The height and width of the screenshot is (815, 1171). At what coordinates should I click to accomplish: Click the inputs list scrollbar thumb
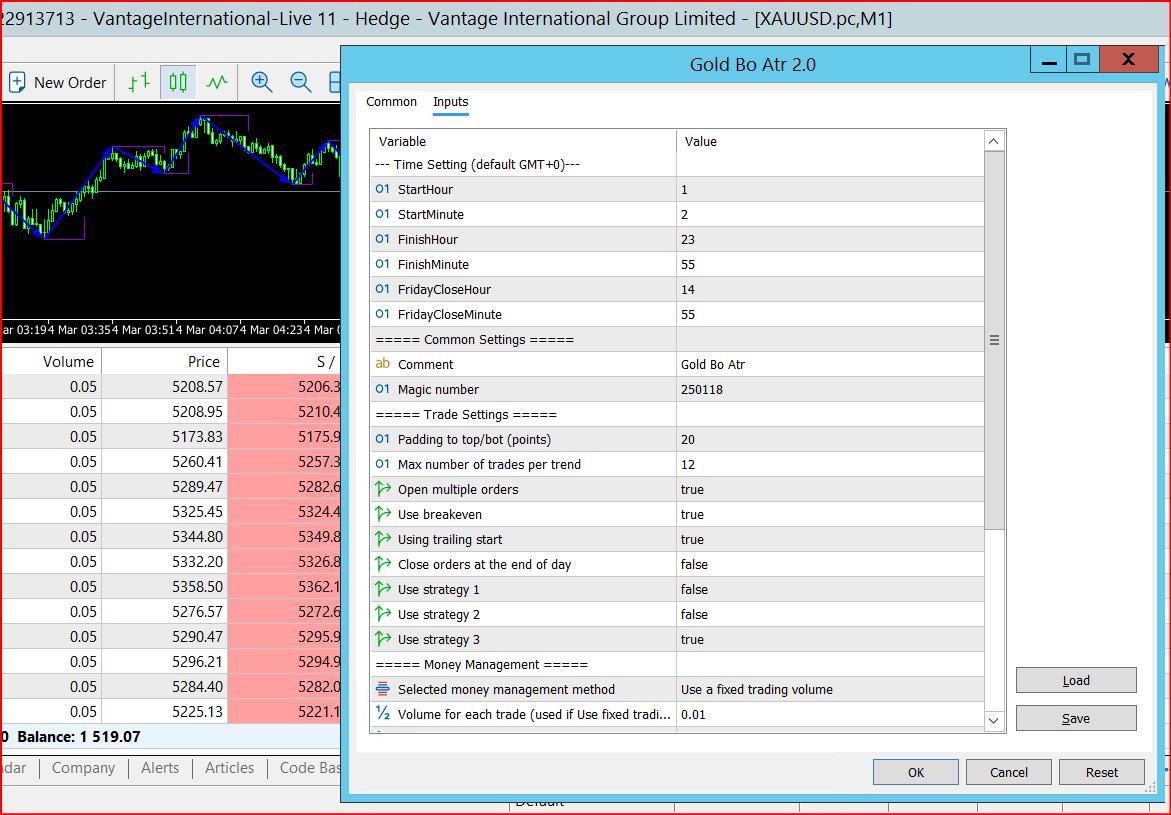(x=994, y=341)
